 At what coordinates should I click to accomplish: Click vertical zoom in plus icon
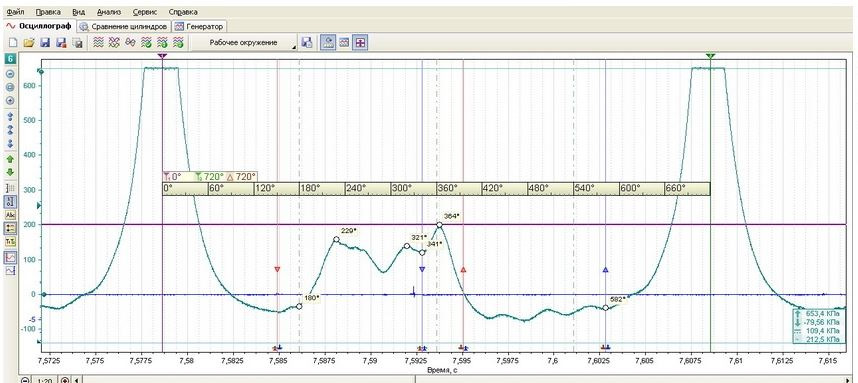pyautogui.click(x=10, y=101)
